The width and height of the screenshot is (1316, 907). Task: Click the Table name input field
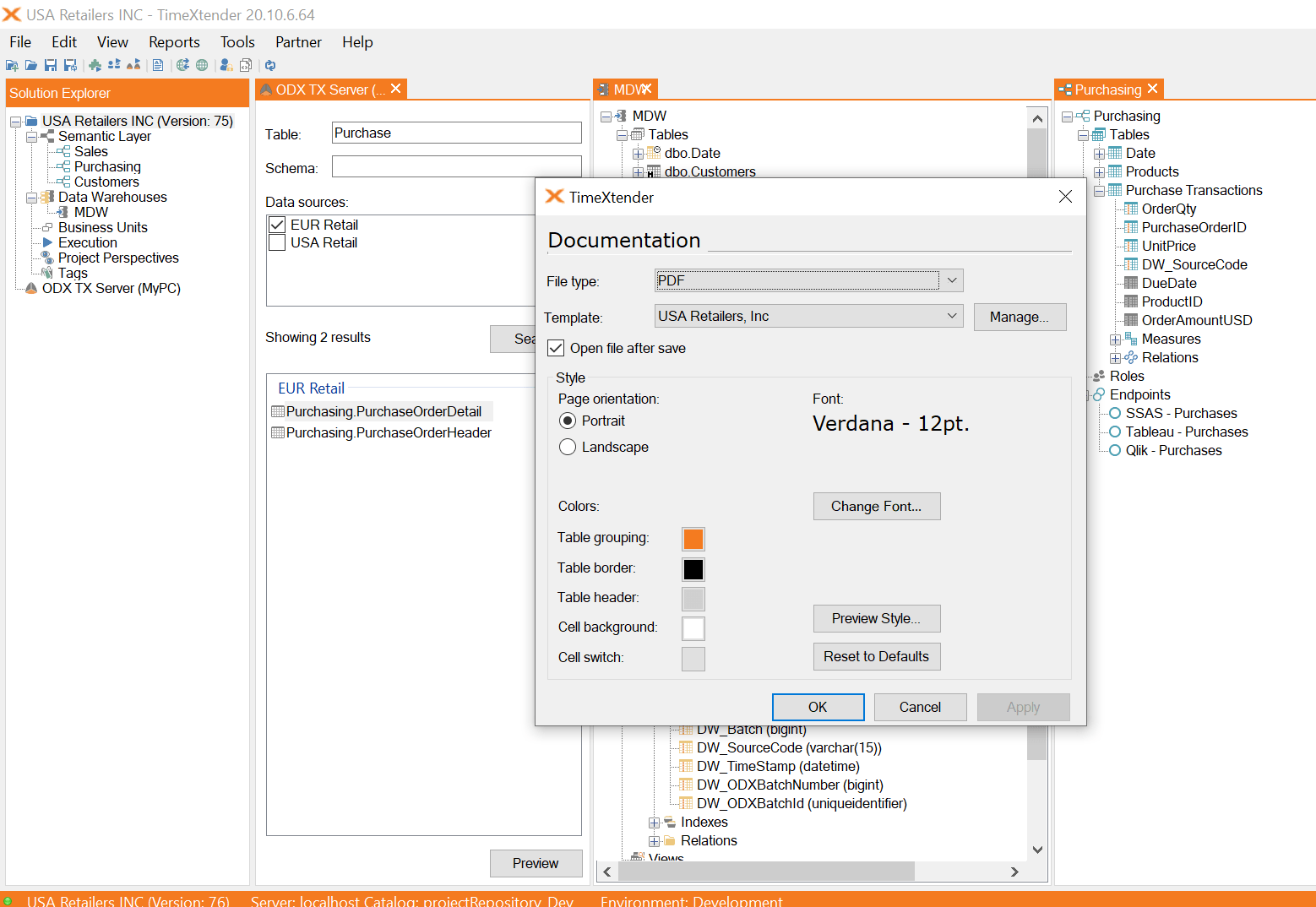tap(457, 133)
